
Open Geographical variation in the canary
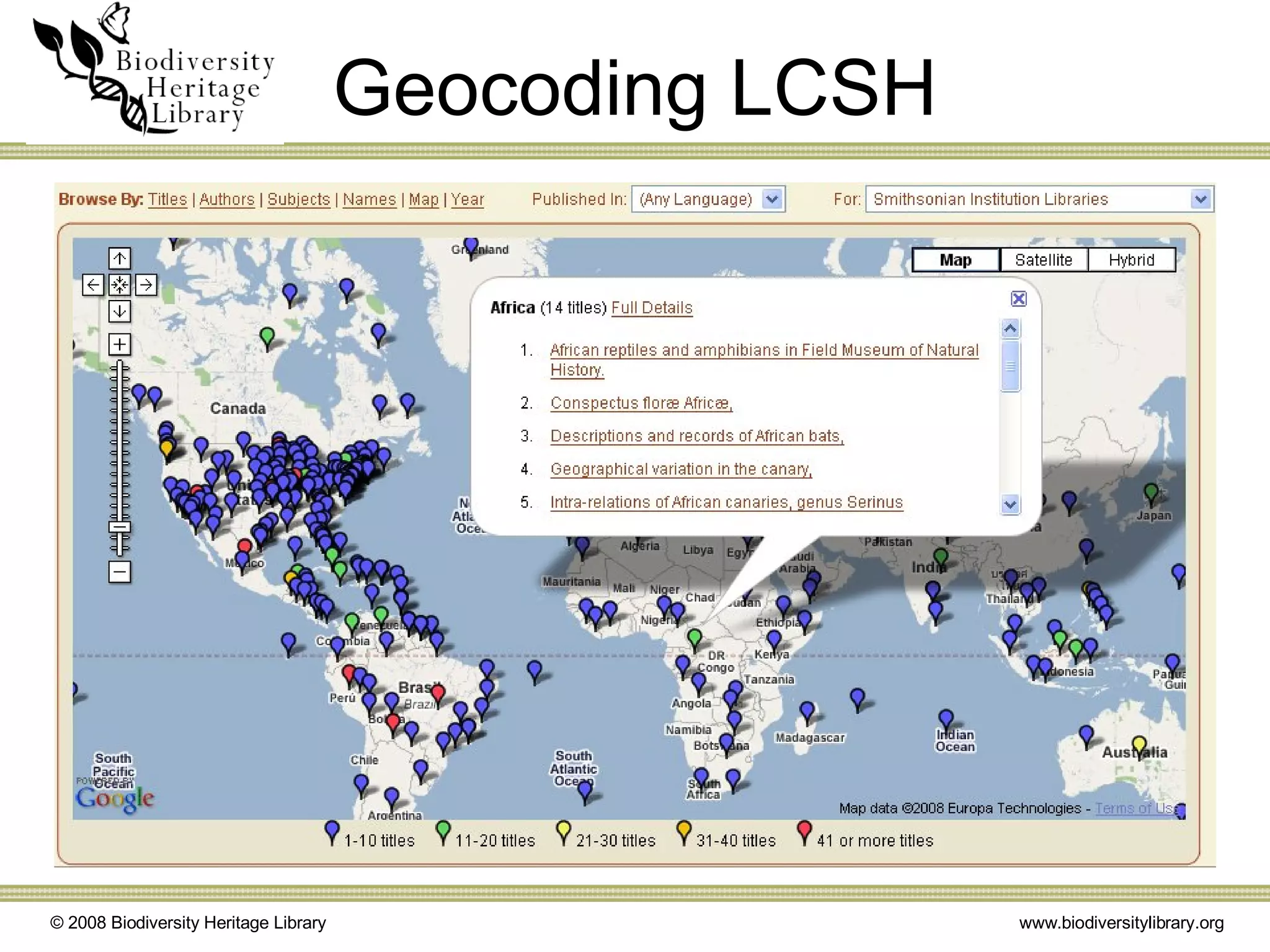(x=681, y=469)
